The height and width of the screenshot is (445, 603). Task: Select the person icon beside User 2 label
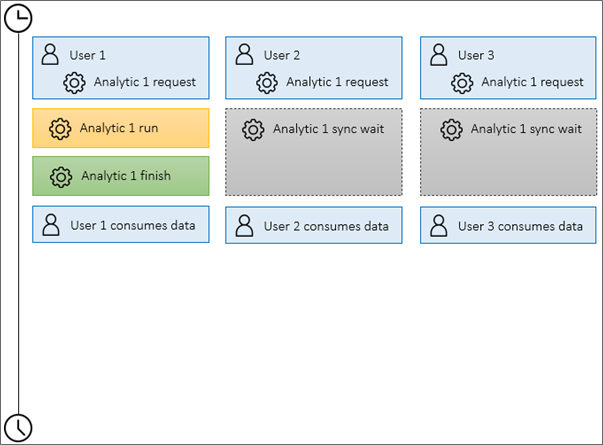[244, 55]
